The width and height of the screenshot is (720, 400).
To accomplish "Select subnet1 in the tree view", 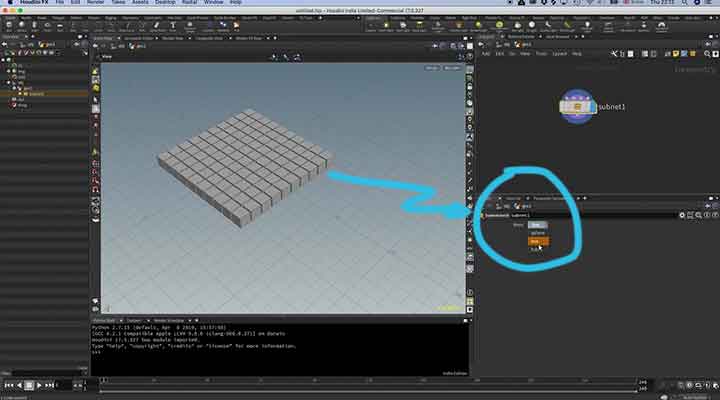I will coord(36,94).
